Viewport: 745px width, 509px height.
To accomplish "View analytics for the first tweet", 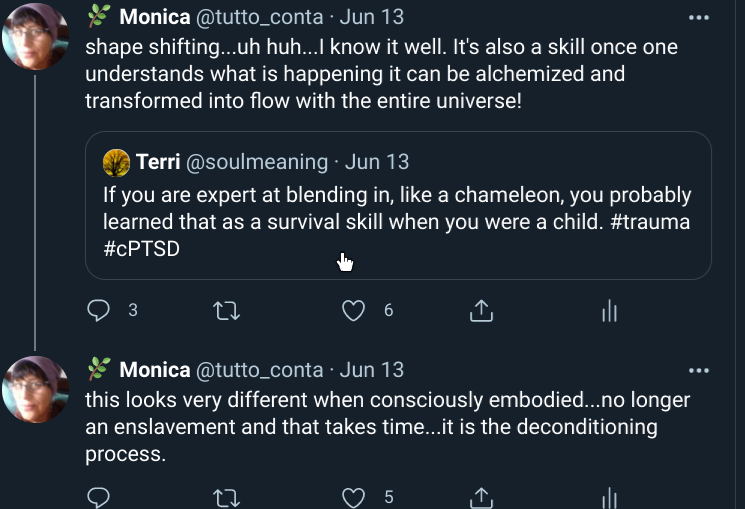I will [609, 311].
